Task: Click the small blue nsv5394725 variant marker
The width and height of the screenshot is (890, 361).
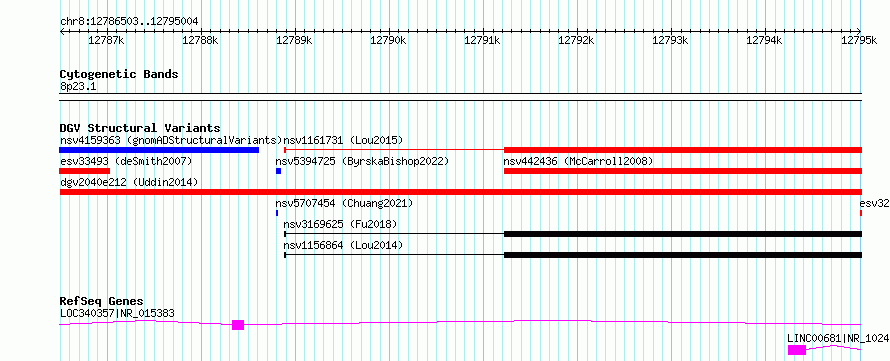Action: [x=279, y=171]
